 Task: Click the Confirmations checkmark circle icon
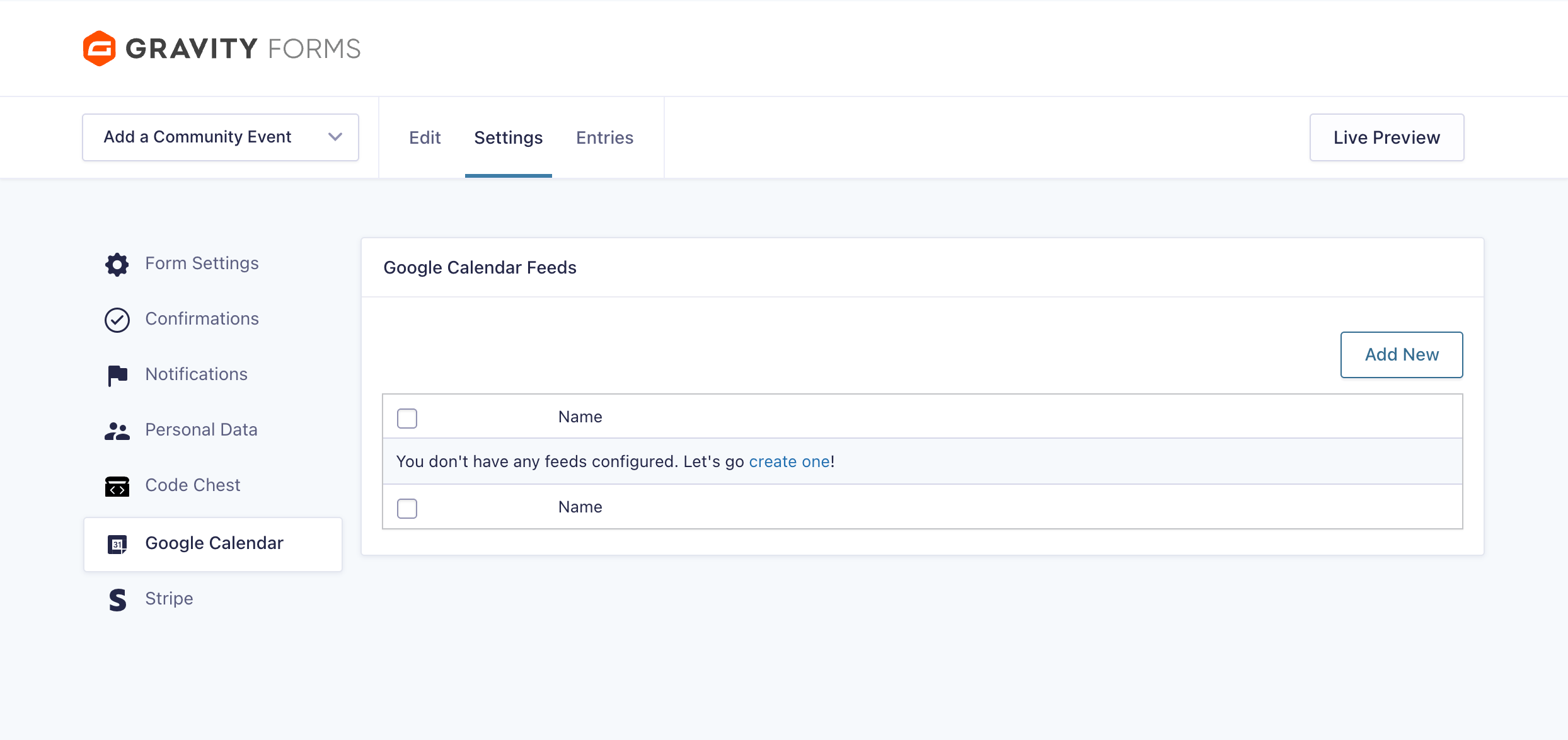pyautogui.click(x=117, y=320)
